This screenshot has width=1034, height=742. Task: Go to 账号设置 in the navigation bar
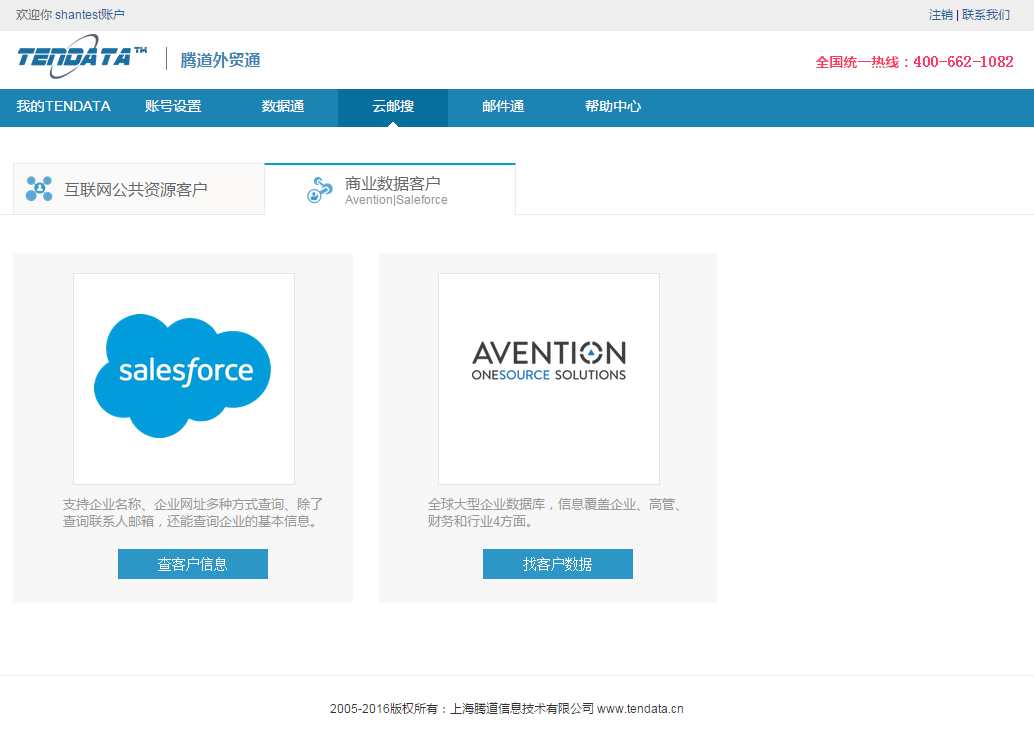point(173,107)
